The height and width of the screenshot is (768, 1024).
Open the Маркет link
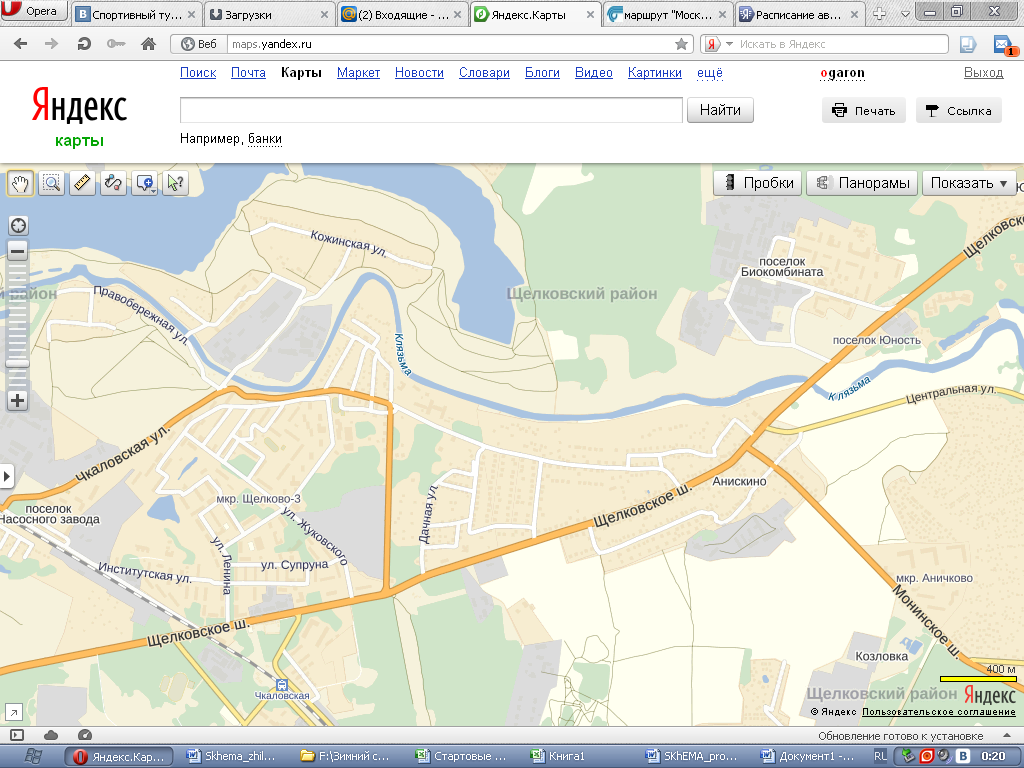(359, 72)
